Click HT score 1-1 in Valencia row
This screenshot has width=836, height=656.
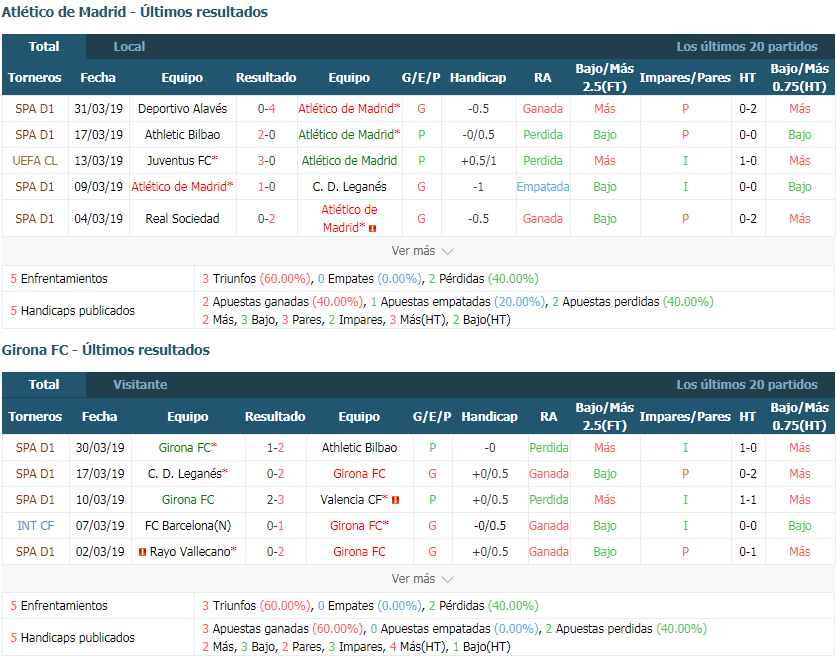click(x=747, y=500)
